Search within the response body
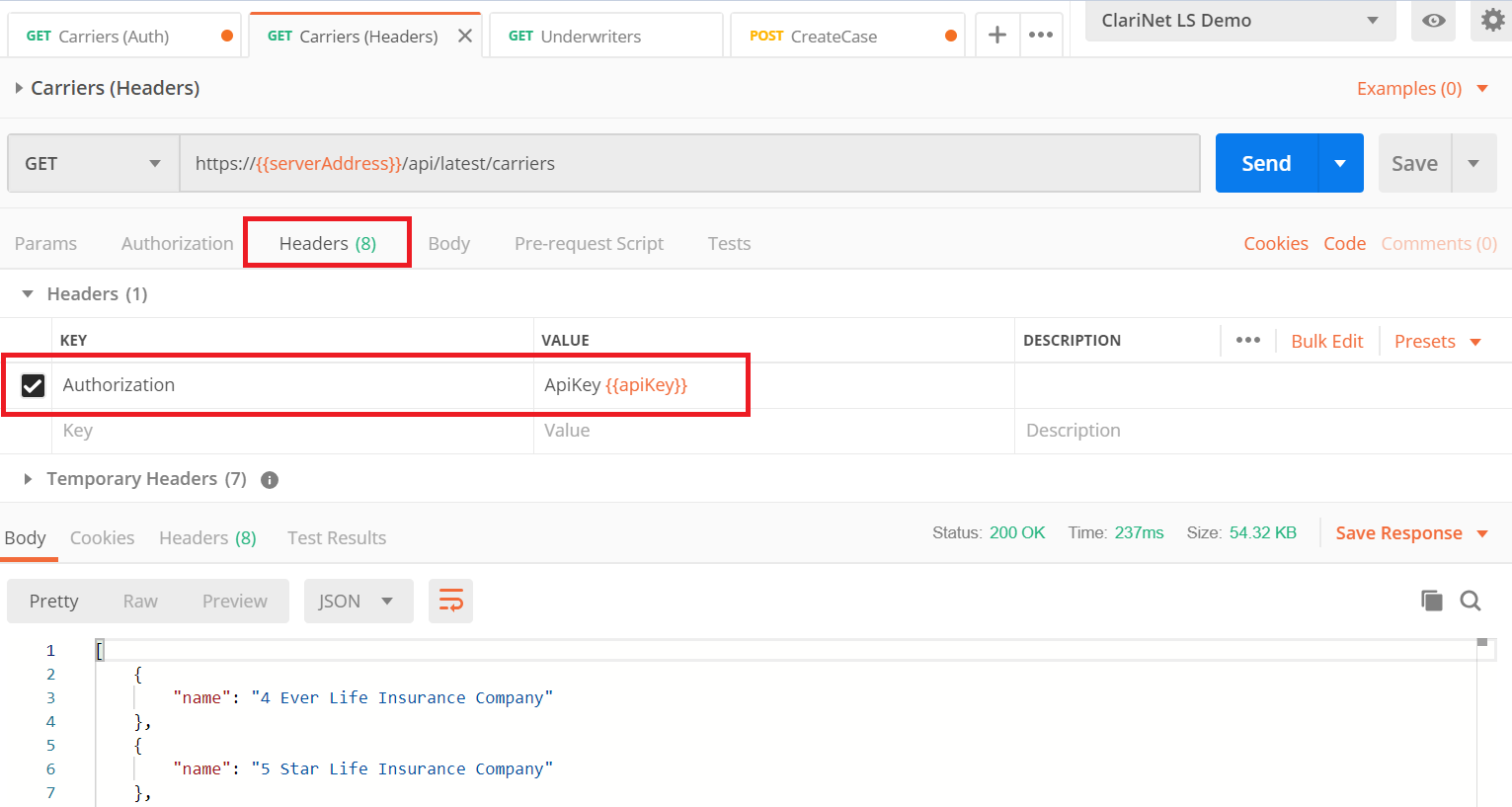The width and height of the screenshot is (1512, 807). point(1471,601)
